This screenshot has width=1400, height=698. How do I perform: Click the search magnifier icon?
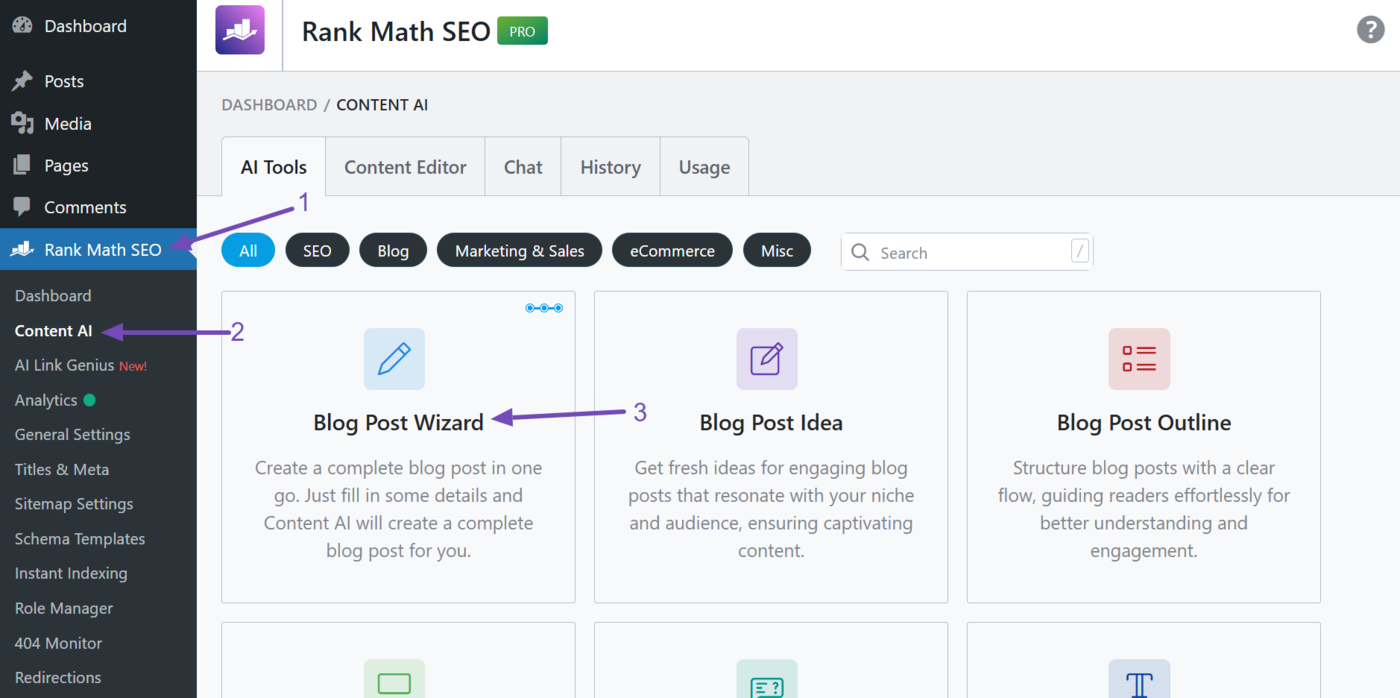click(x=860, y=252)
